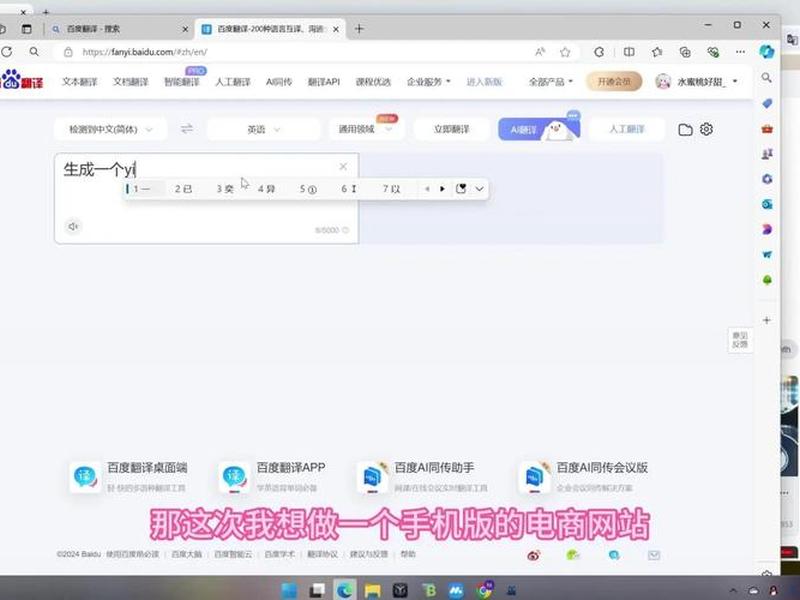800x600 pixels.
Task: Click the Baidu Translate logo
Action: [x=21, y=81]
